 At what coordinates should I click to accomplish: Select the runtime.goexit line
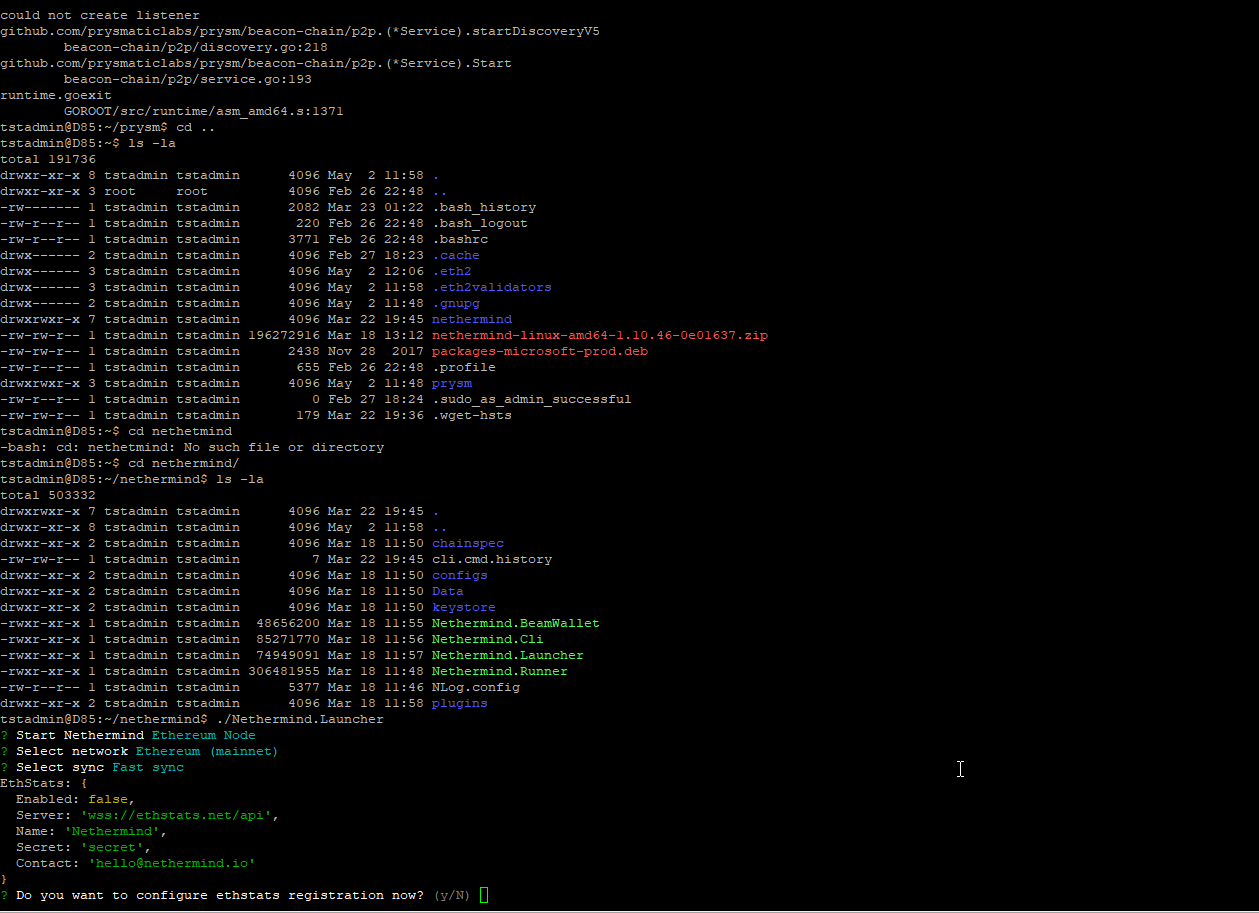click(56, 95)
